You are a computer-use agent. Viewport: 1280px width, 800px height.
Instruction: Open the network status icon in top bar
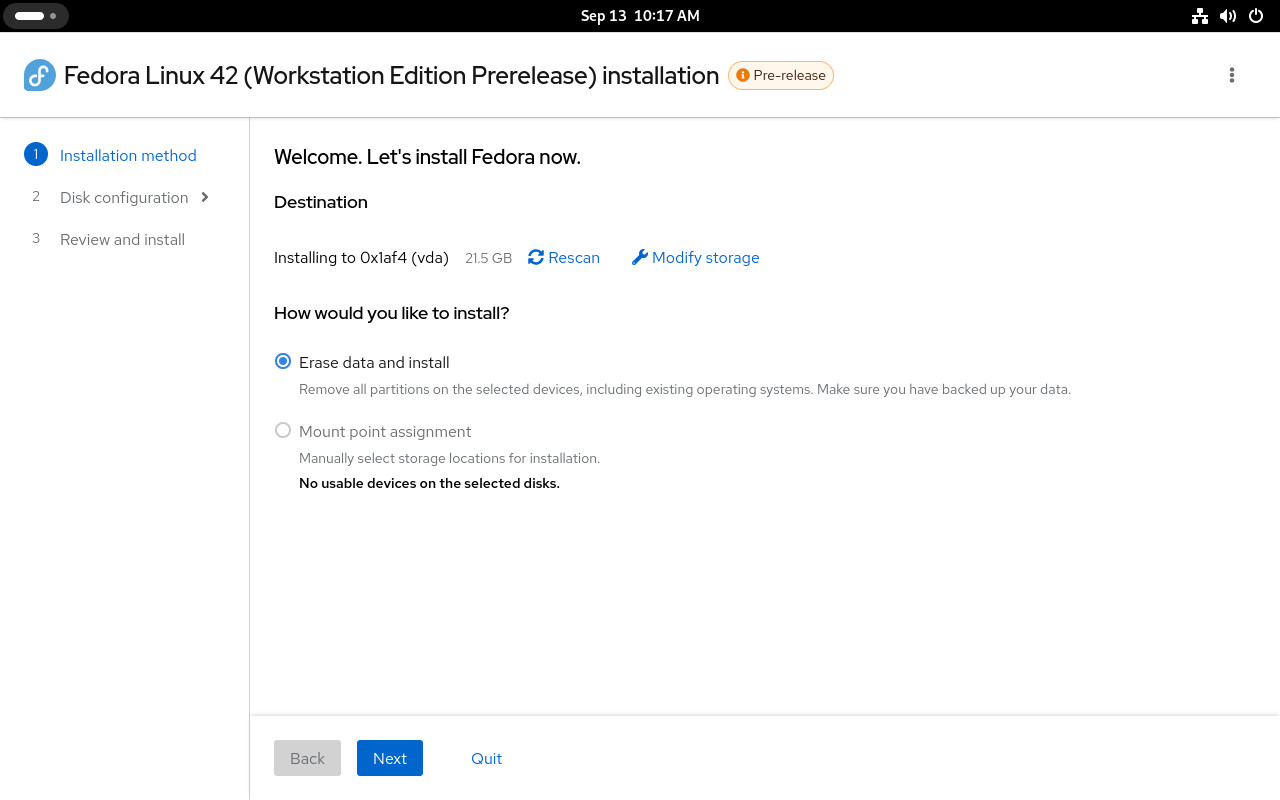click(1200, 16)
